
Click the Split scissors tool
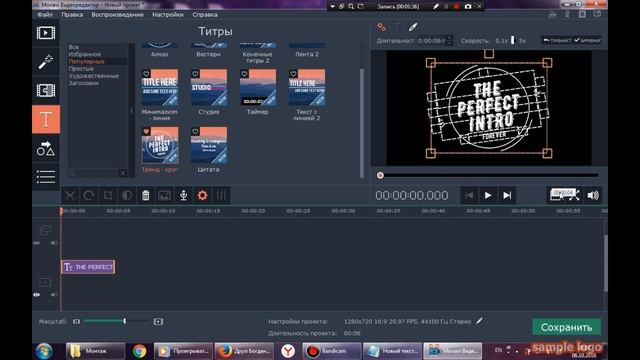tap(70, 195)
